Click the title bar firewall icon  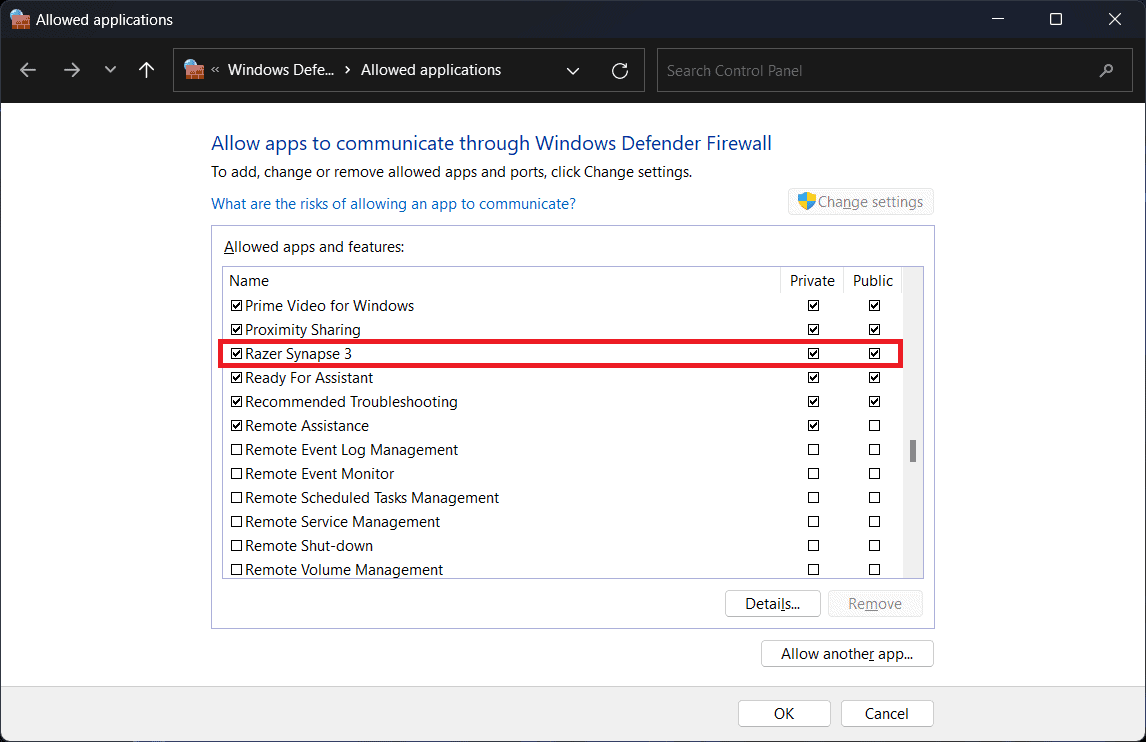[20, 19]
